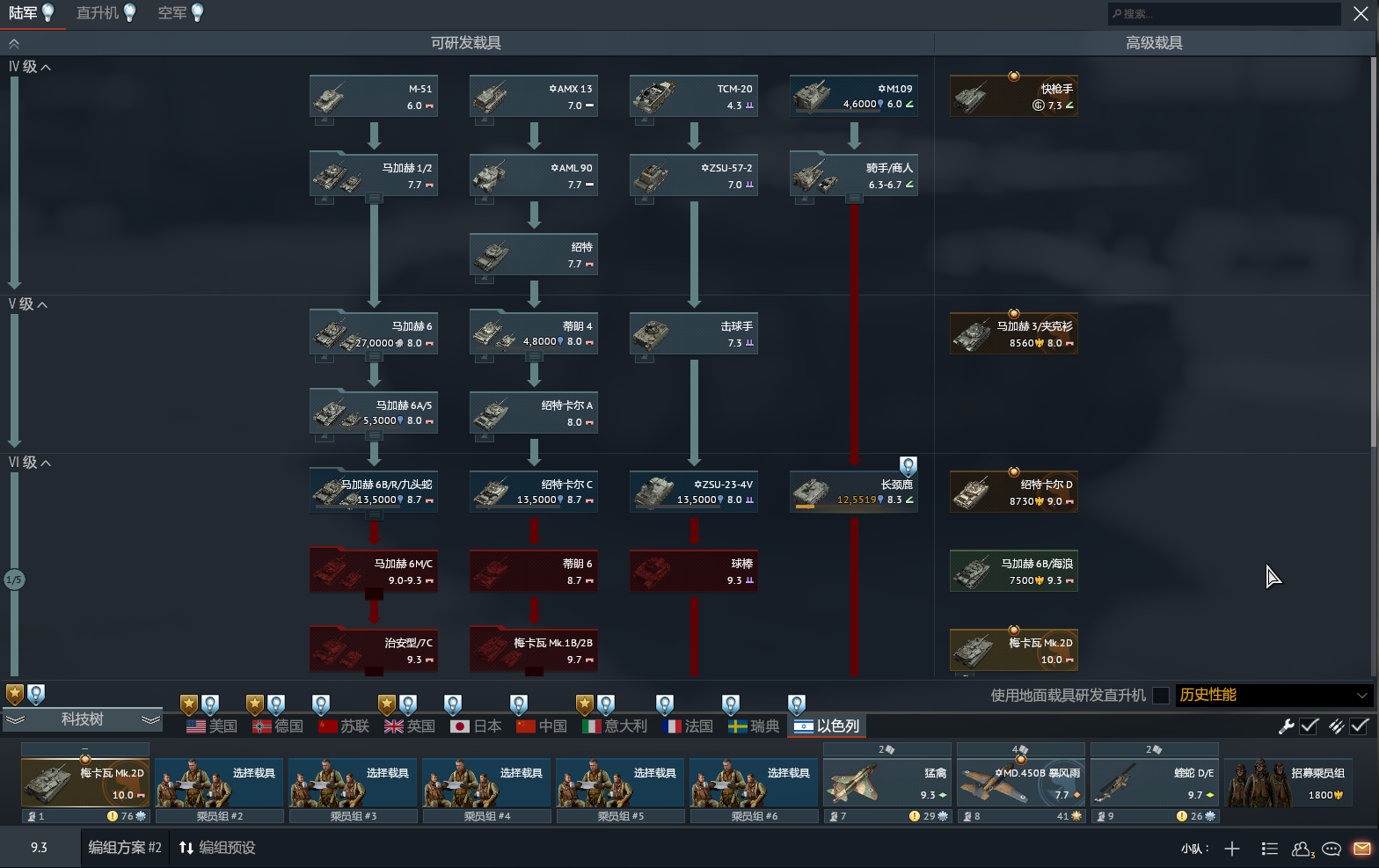This screenshot has height=868, width=1379.
Task: Open the 历史性能 dropdown
Action: click(1273, 696)
